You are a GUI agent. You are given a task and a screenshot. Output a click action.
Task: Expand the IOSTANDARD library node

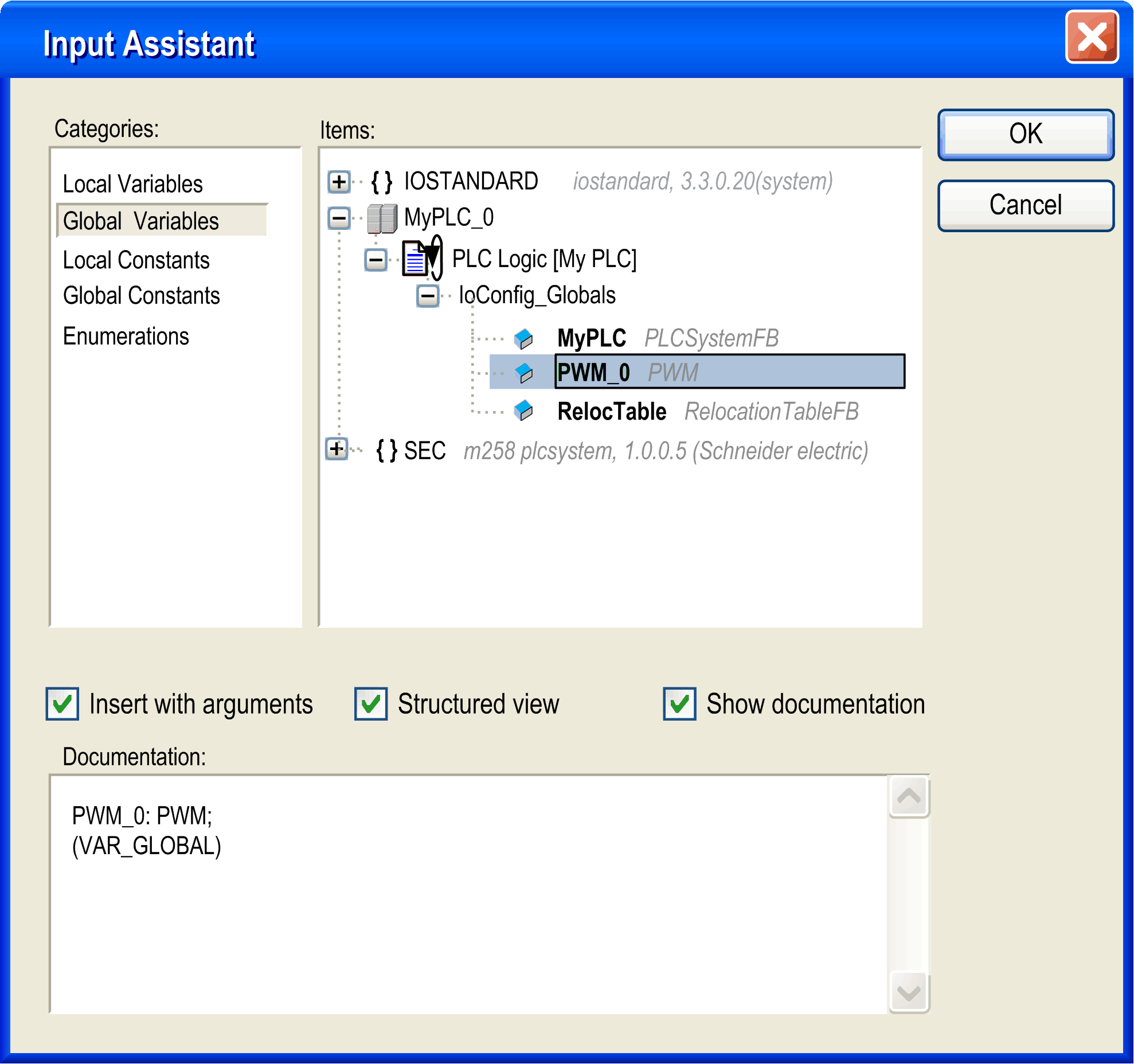(x=339, y=182)
